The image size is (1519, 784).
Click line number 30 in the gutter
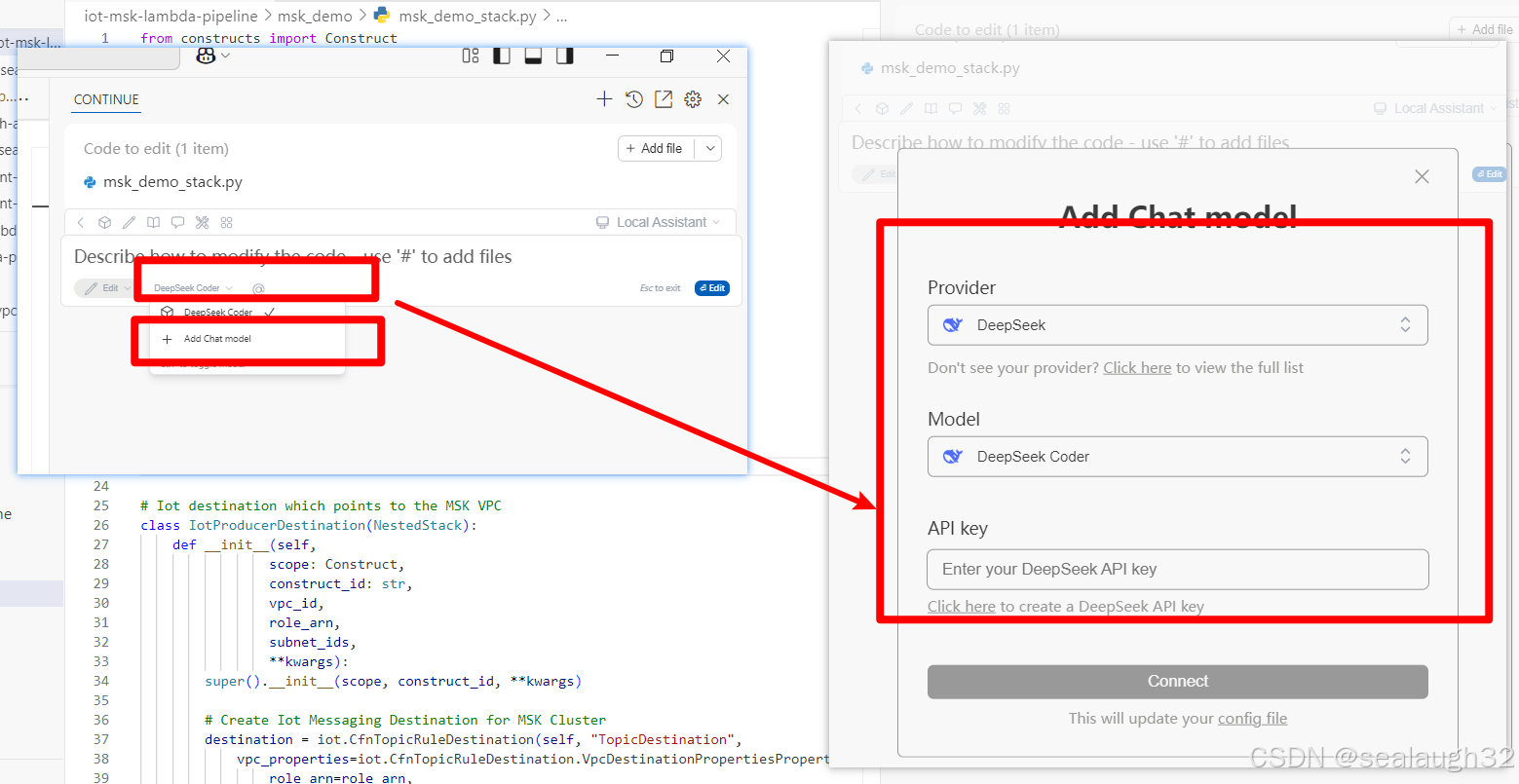coord(101,603)
